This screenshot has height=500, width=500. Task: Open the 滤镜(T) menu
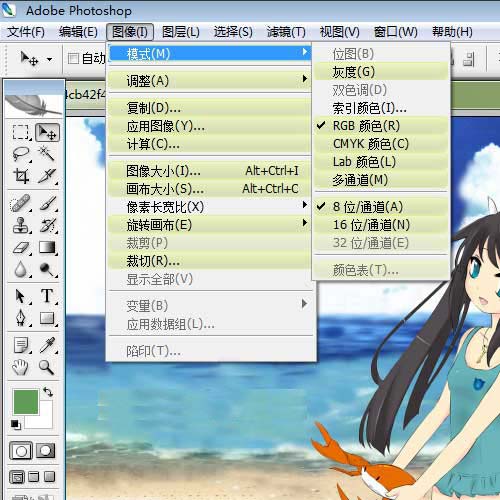(x=286, y=32)
